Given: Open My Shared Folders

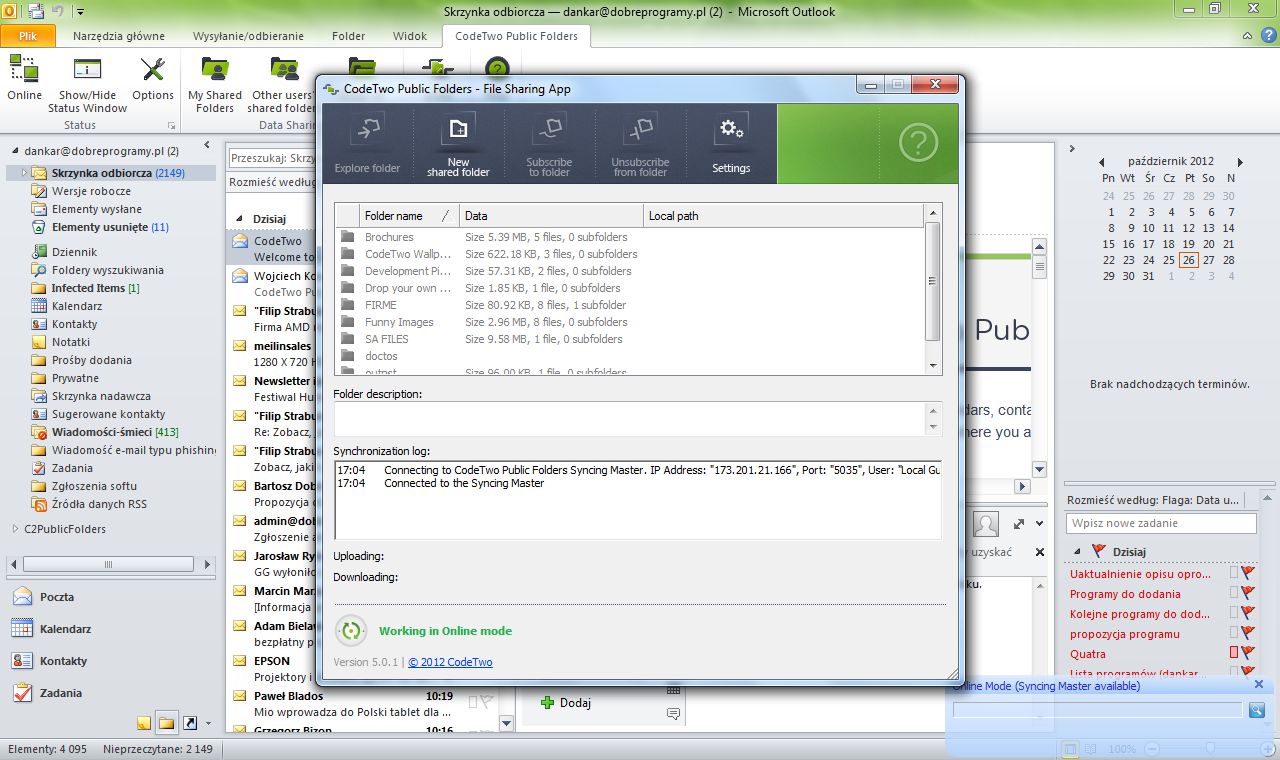Looking at the screenshot, I should point(215,84).
